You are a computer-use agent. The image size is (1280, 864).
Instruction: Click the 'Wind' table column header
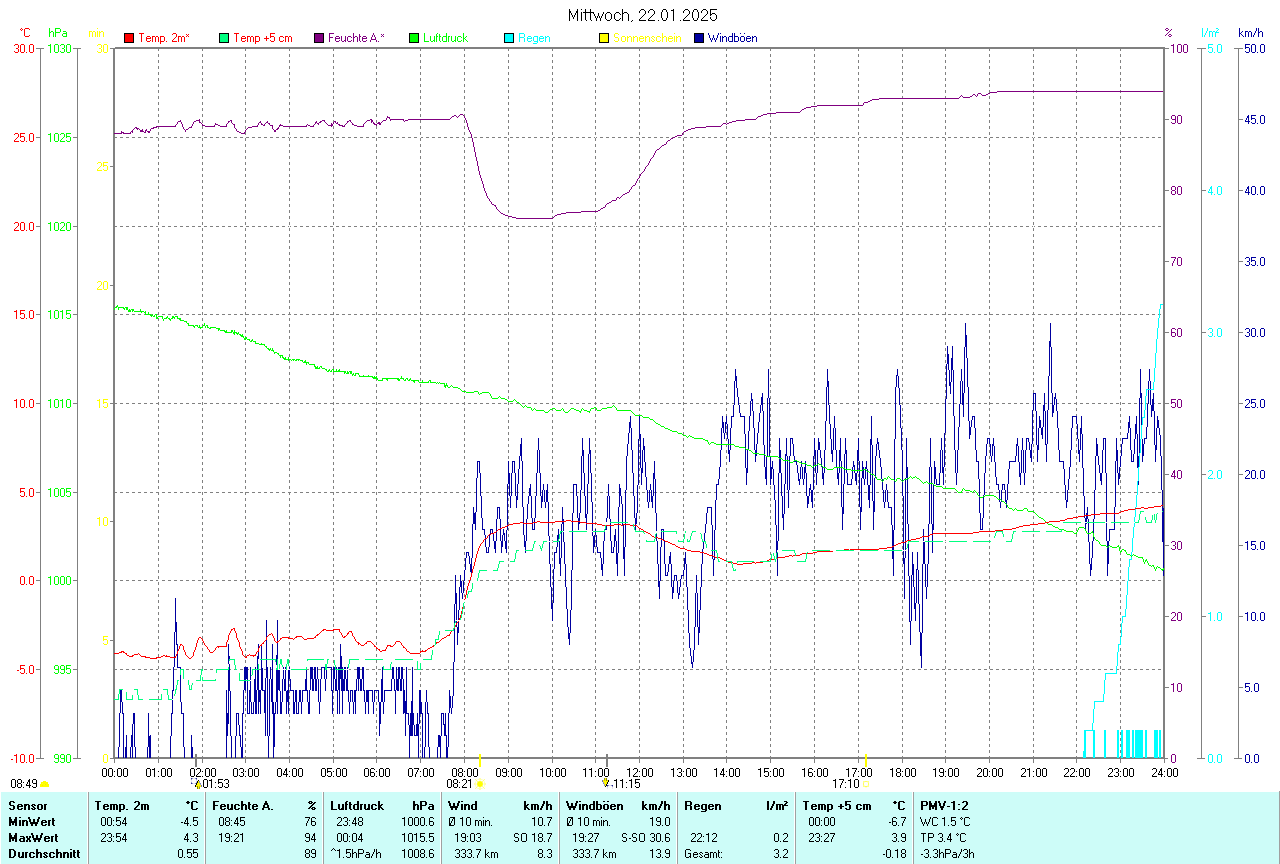[463, 805]
